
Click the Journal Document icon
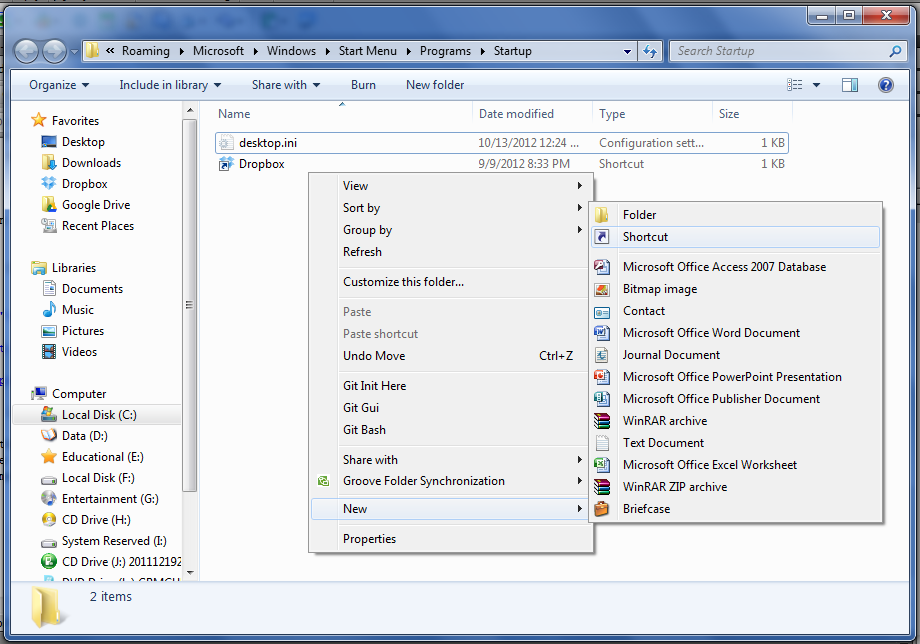click(601, 355)
